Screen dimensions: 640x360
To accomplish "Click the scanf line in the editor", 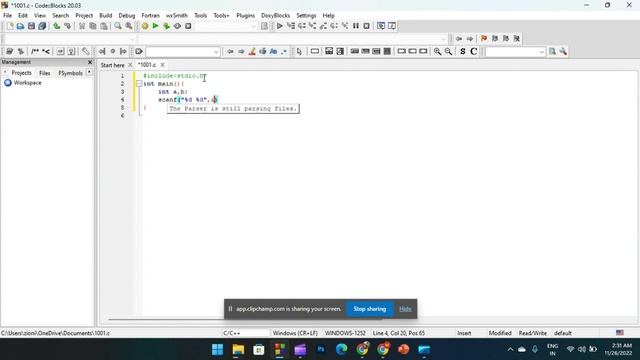I will click(x=188, y=100).
